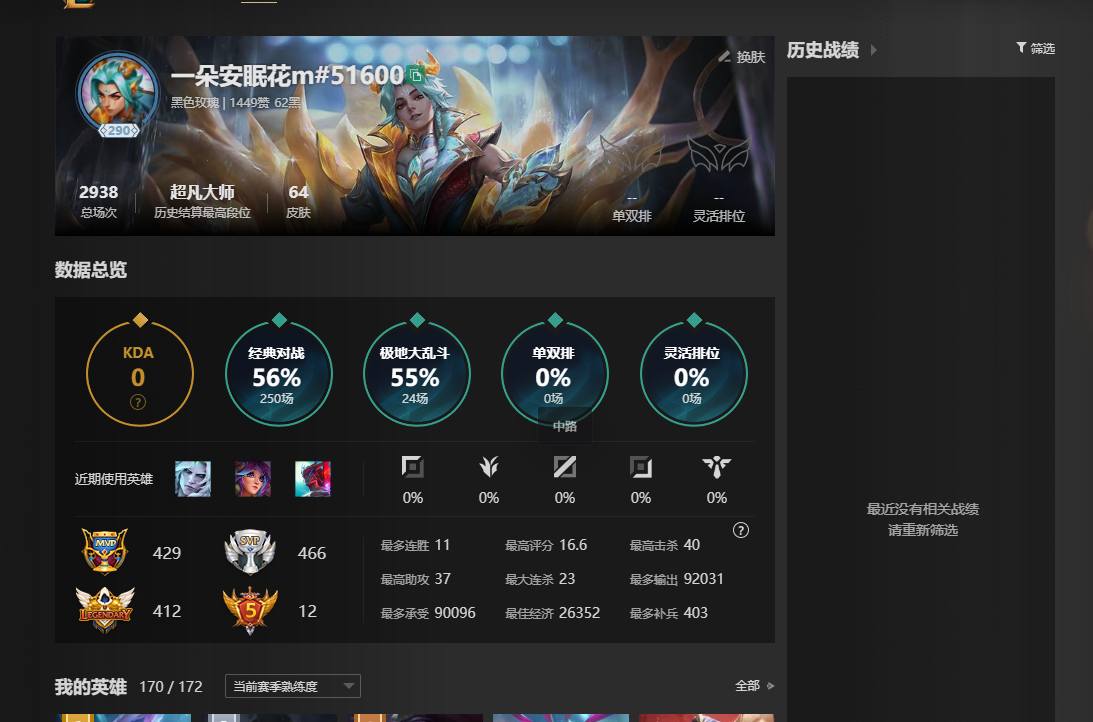Click the 黑色玫瑰 server info line
Image resolution: width=1093 pixels, height=722 pixels.
[236, 102]
